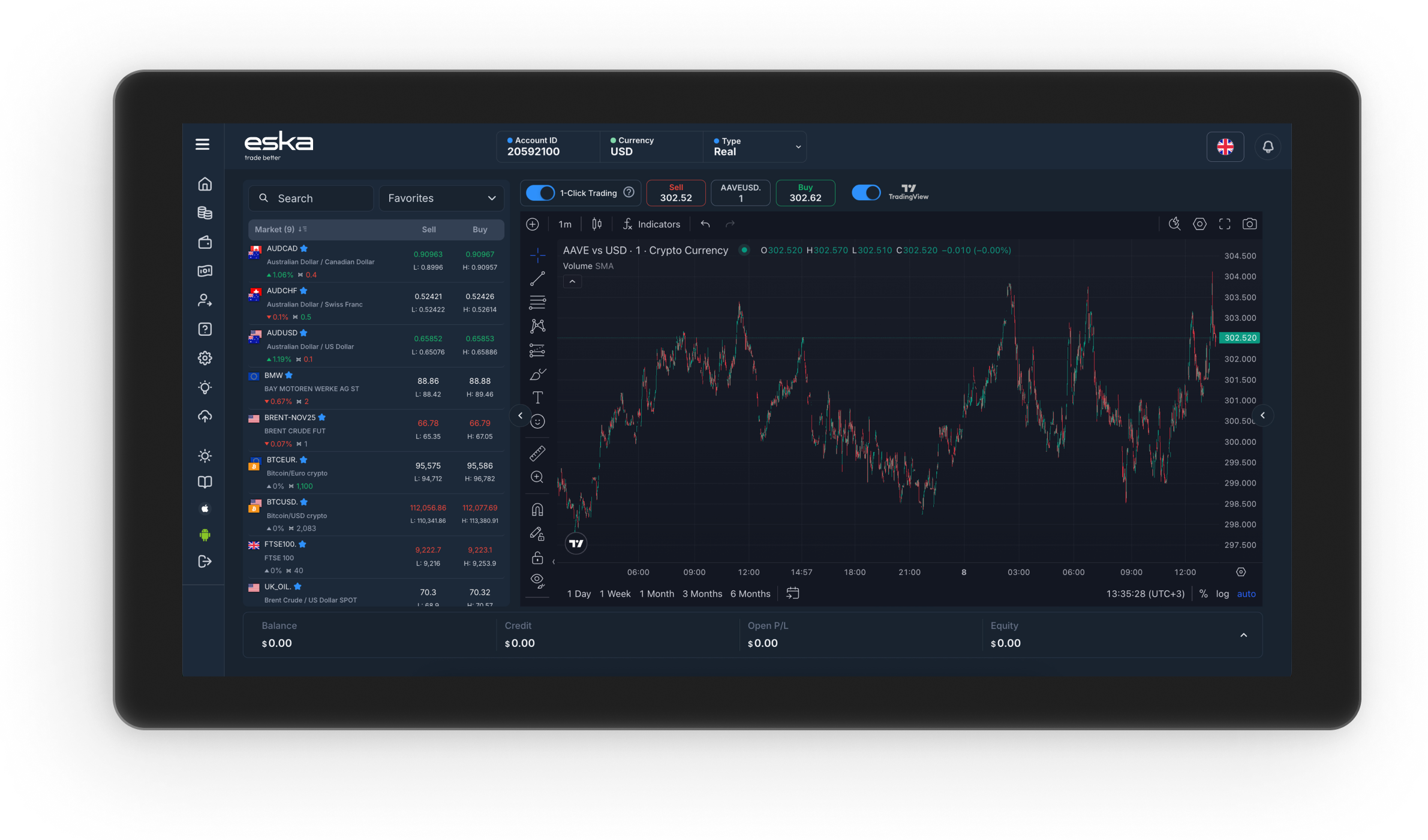Select the ruler measure tool
The width and height of the screenshot is (1428, 840).
[537, 453]
